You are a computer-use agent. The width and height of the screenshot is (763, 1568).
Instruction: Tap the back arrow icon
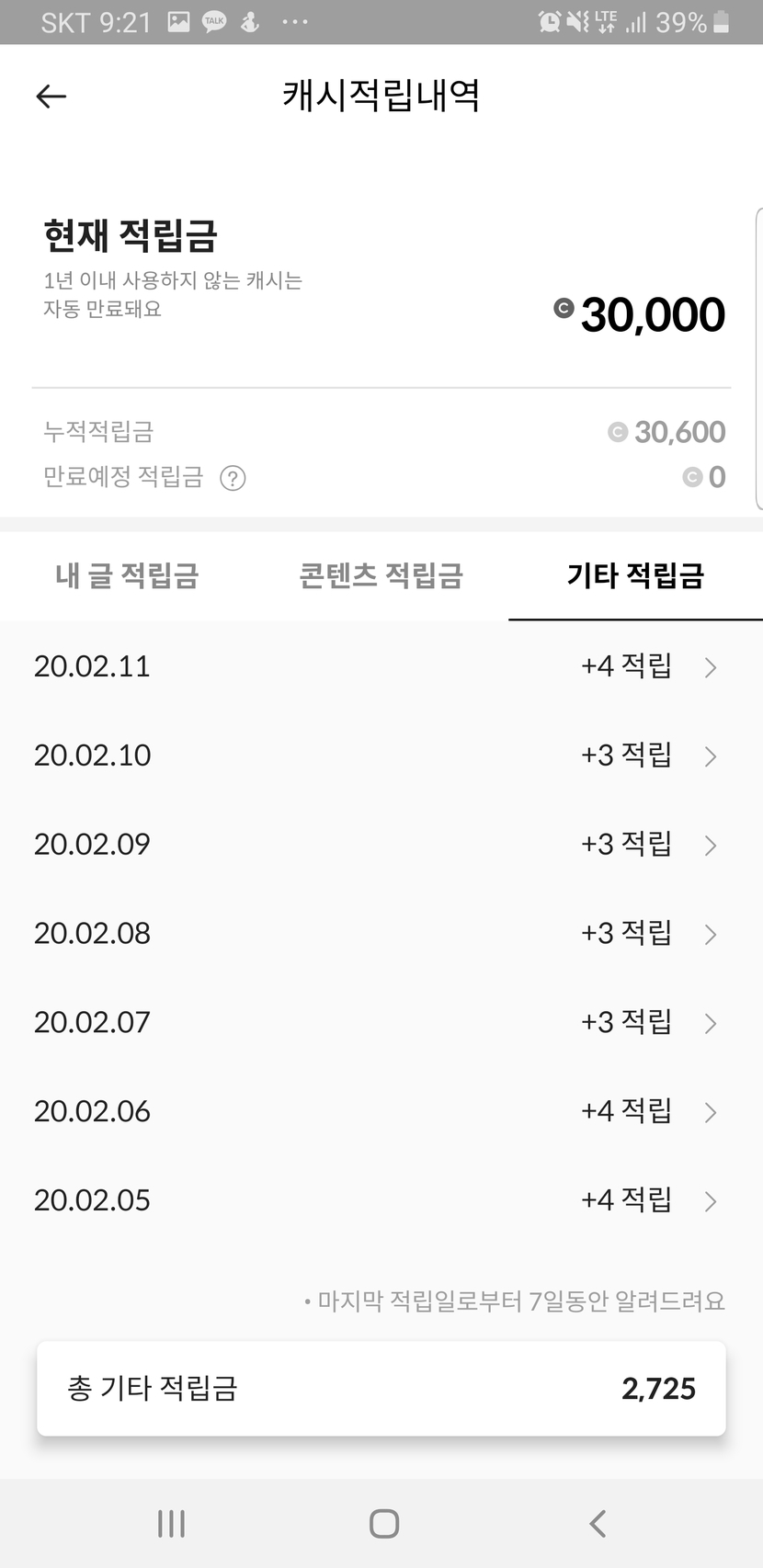(x=51, y=97)
